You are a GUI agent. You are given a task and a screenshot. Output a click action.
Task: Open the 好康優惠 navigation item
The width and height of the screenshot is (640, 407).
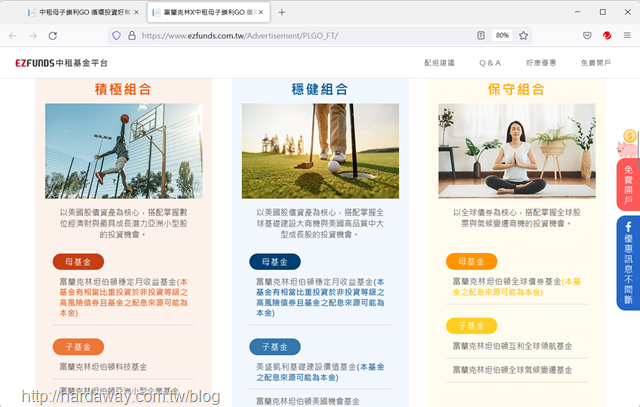pos(541,63)
